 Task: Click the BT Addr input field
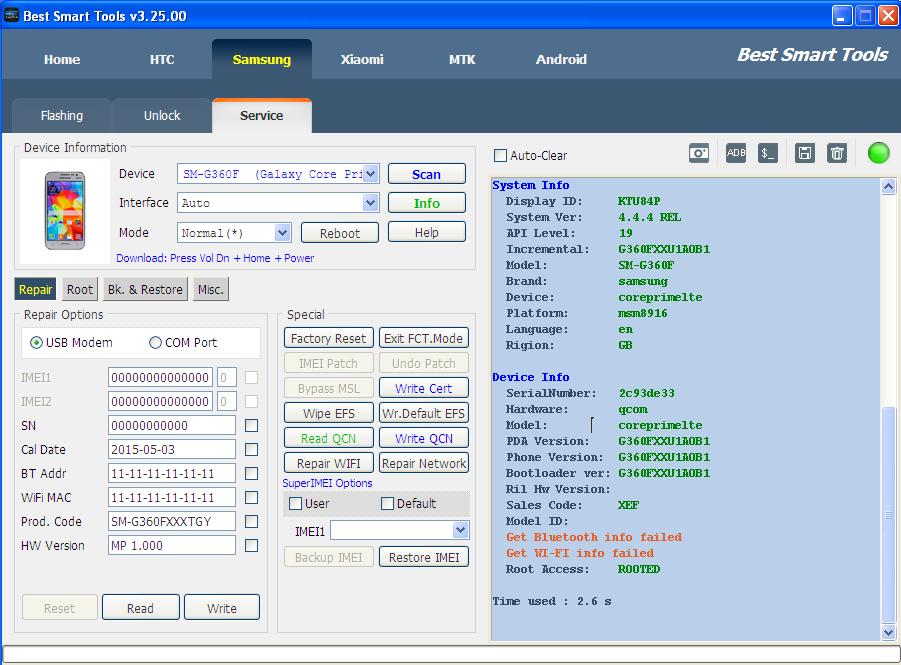pyautogui.click(x=172, y=474)
